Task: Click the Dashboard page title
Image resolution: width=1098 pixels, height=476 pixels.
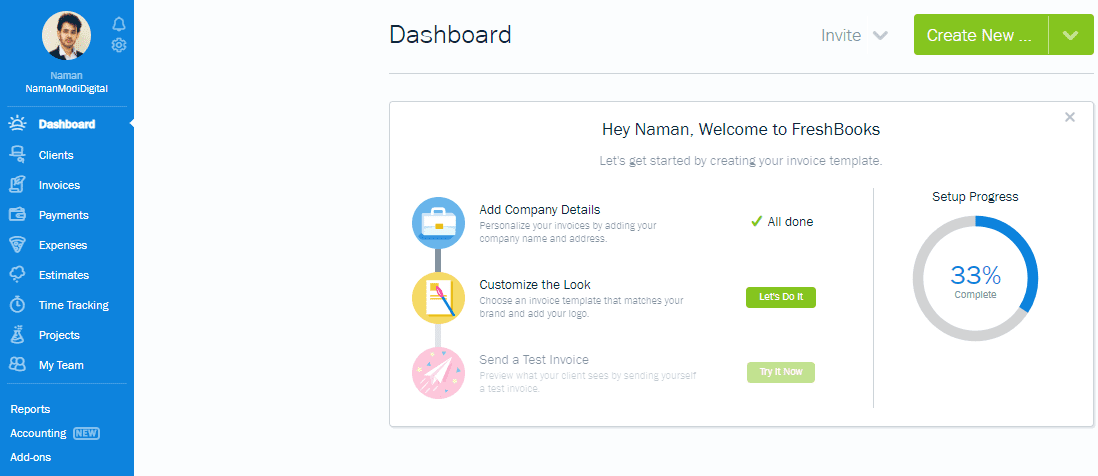Action: click(x=450, y=35)
